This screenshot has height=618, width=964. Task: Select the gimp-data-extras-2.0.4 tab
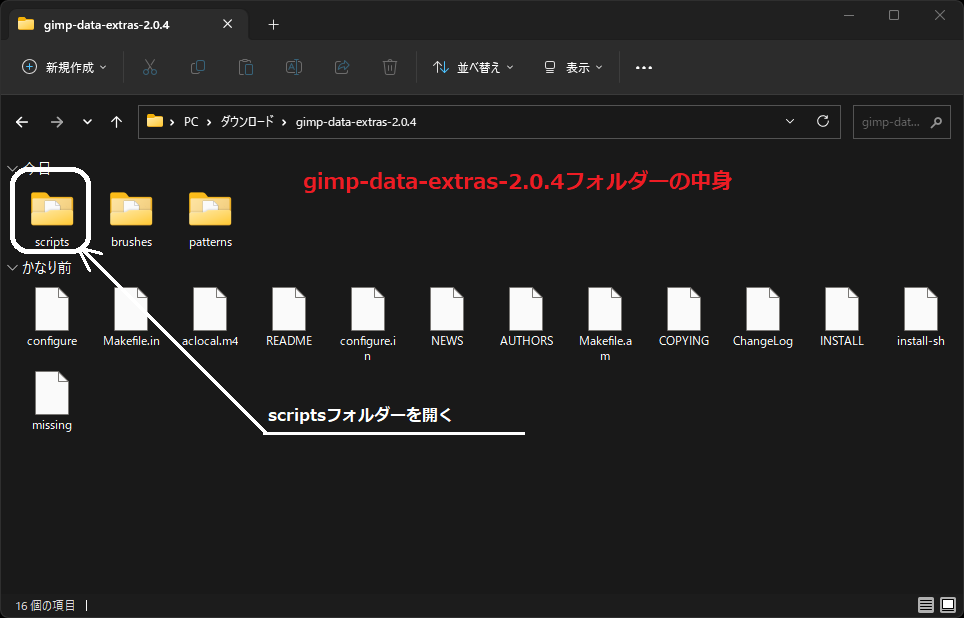[127, 25]
